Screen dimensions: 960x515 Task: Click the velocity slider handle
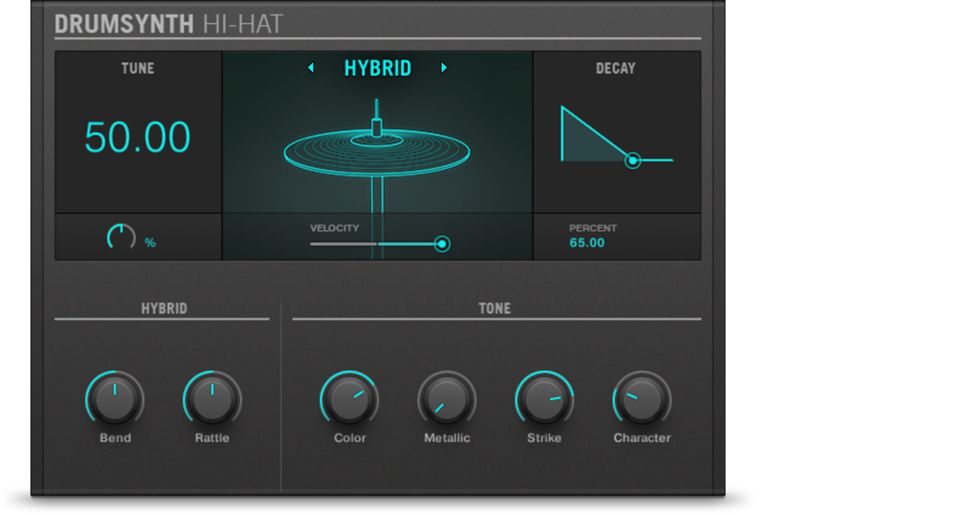442,244
